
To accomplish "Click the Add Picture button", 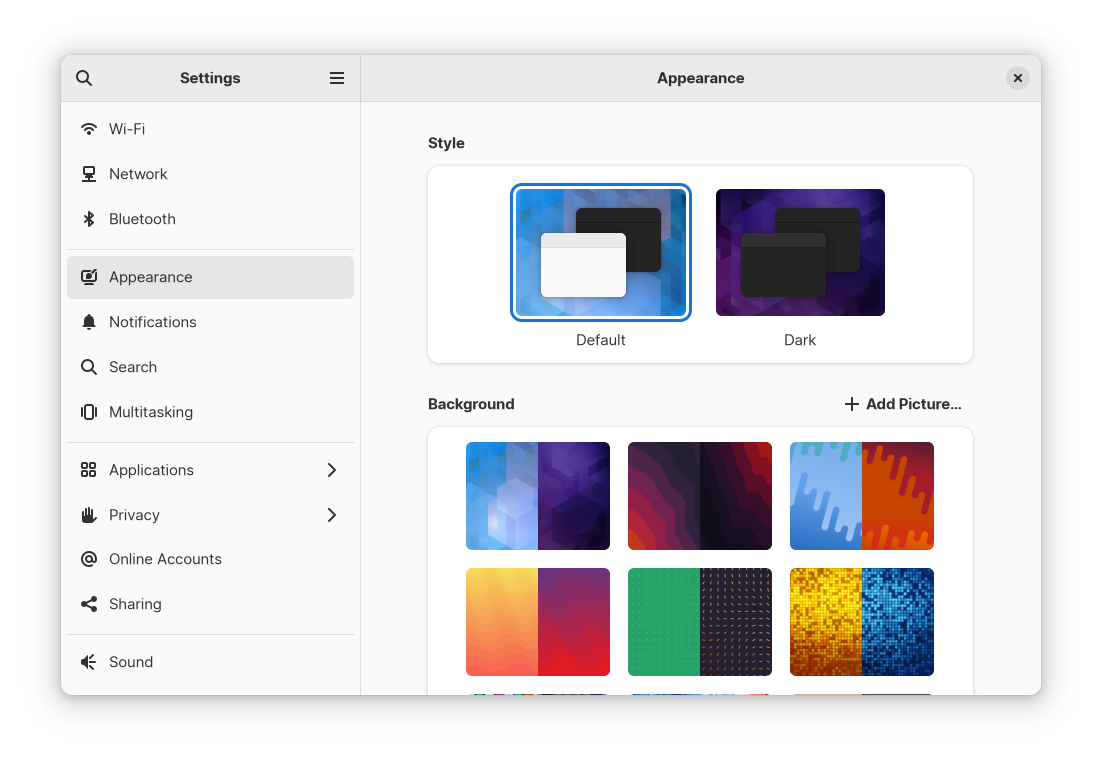I will click(903, 404).
